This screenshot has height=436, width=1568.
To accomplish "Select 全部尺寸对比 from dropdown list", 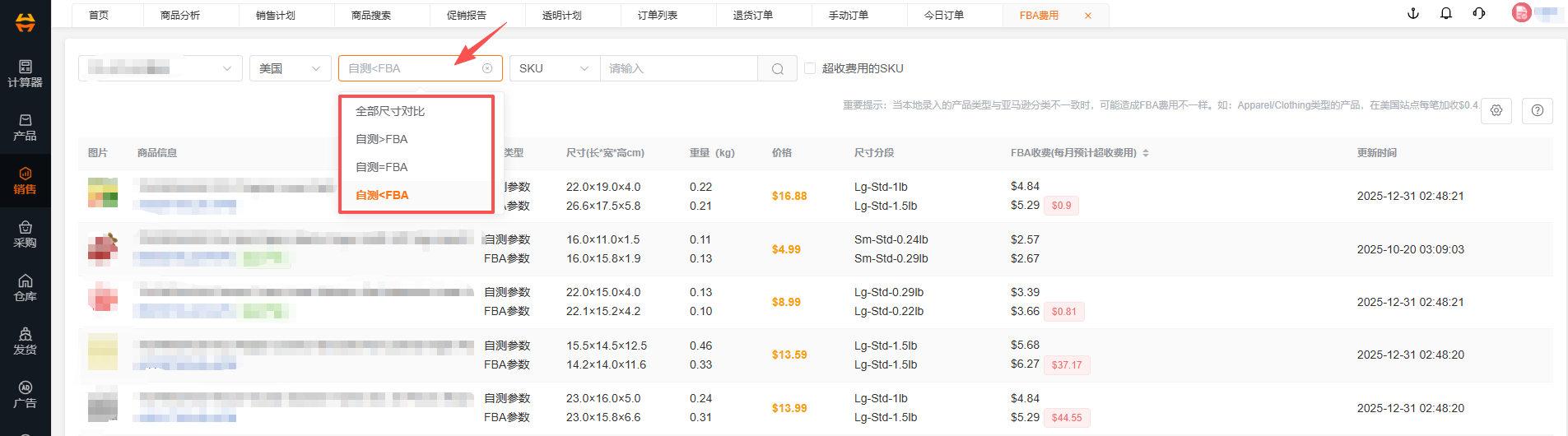I will [390, 111].
